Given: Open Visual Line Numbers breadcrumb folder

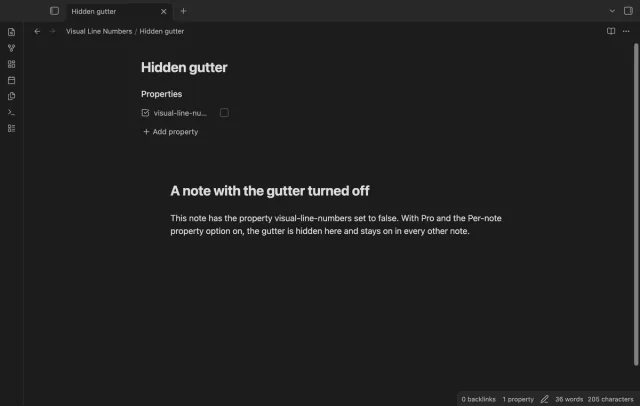Looking at the screenshot, I should (x=99, y=31).
